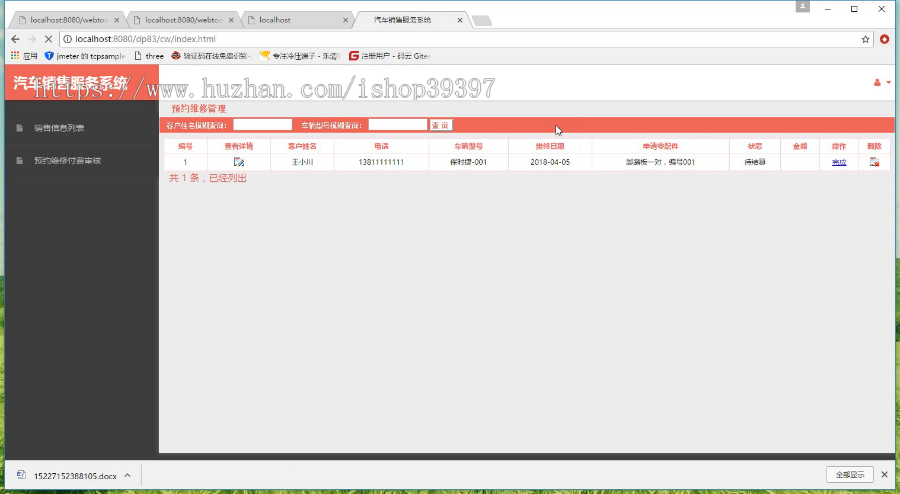
Task: Click the address bar URL
Action: (145, 39)
